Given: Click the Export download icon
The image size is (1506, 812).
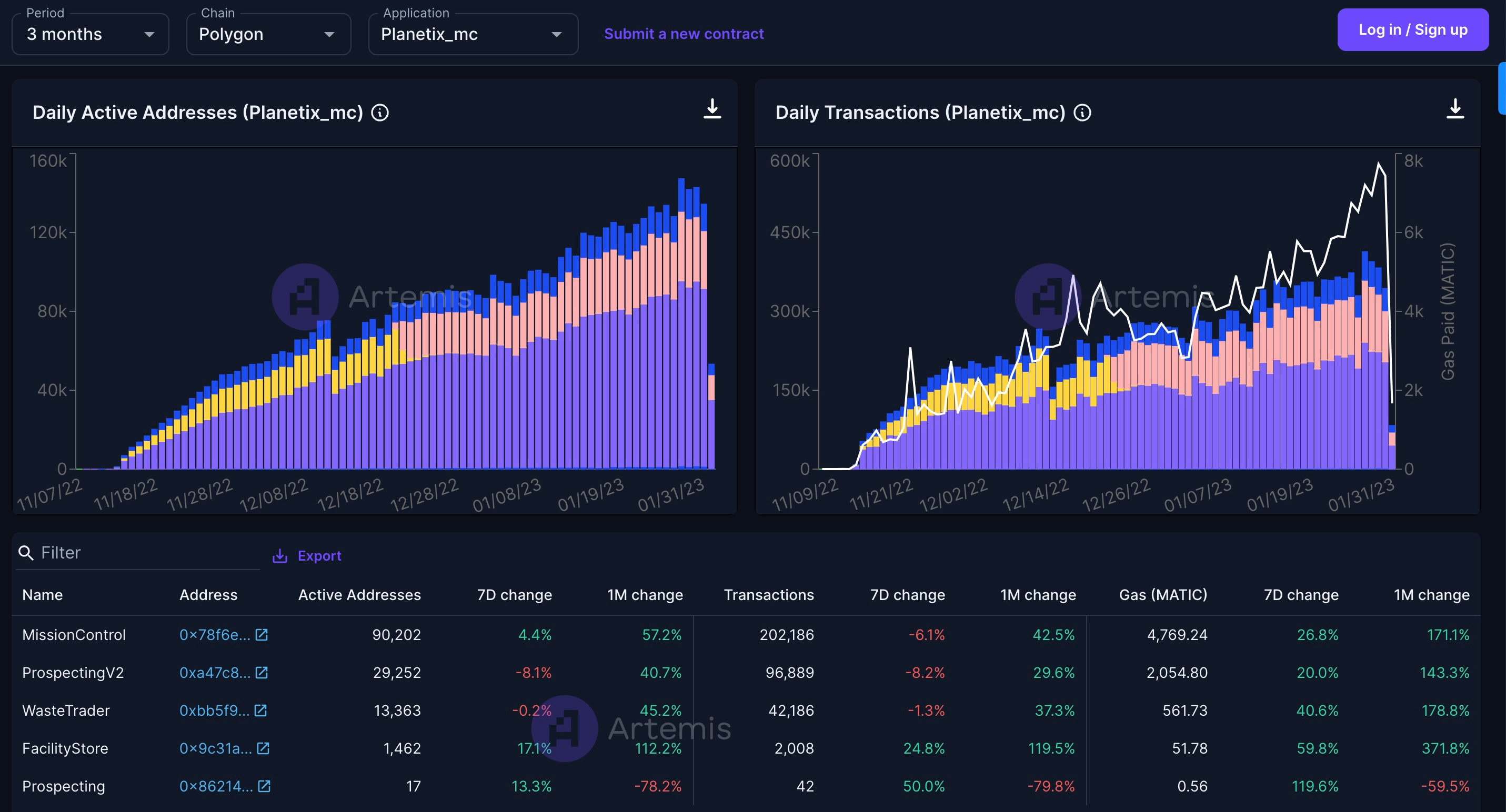Looking at the screenshot, I should tap(280, 555).
